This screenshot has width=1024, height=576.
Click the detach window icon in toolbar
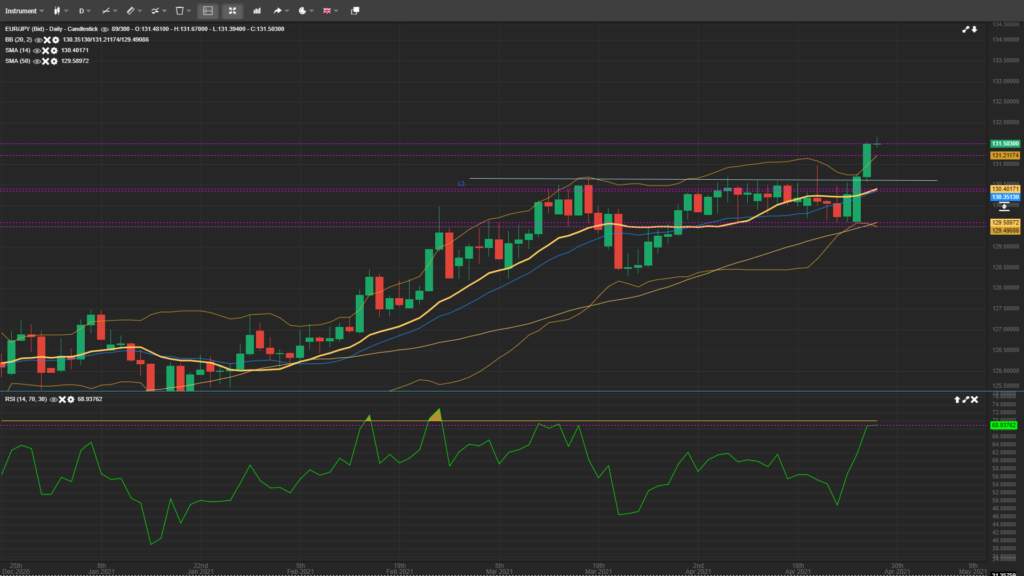[355, 10]
